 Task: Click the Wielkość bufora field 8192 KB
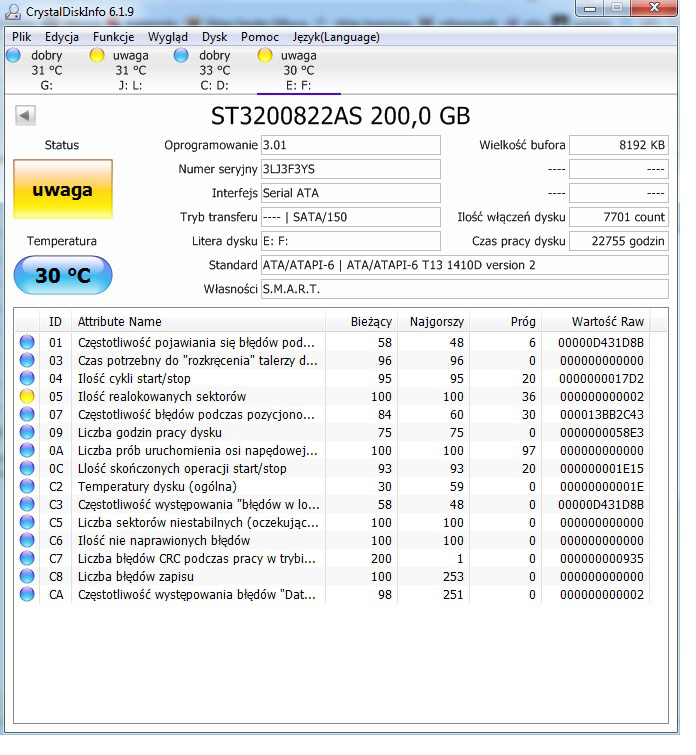[619, 145]
